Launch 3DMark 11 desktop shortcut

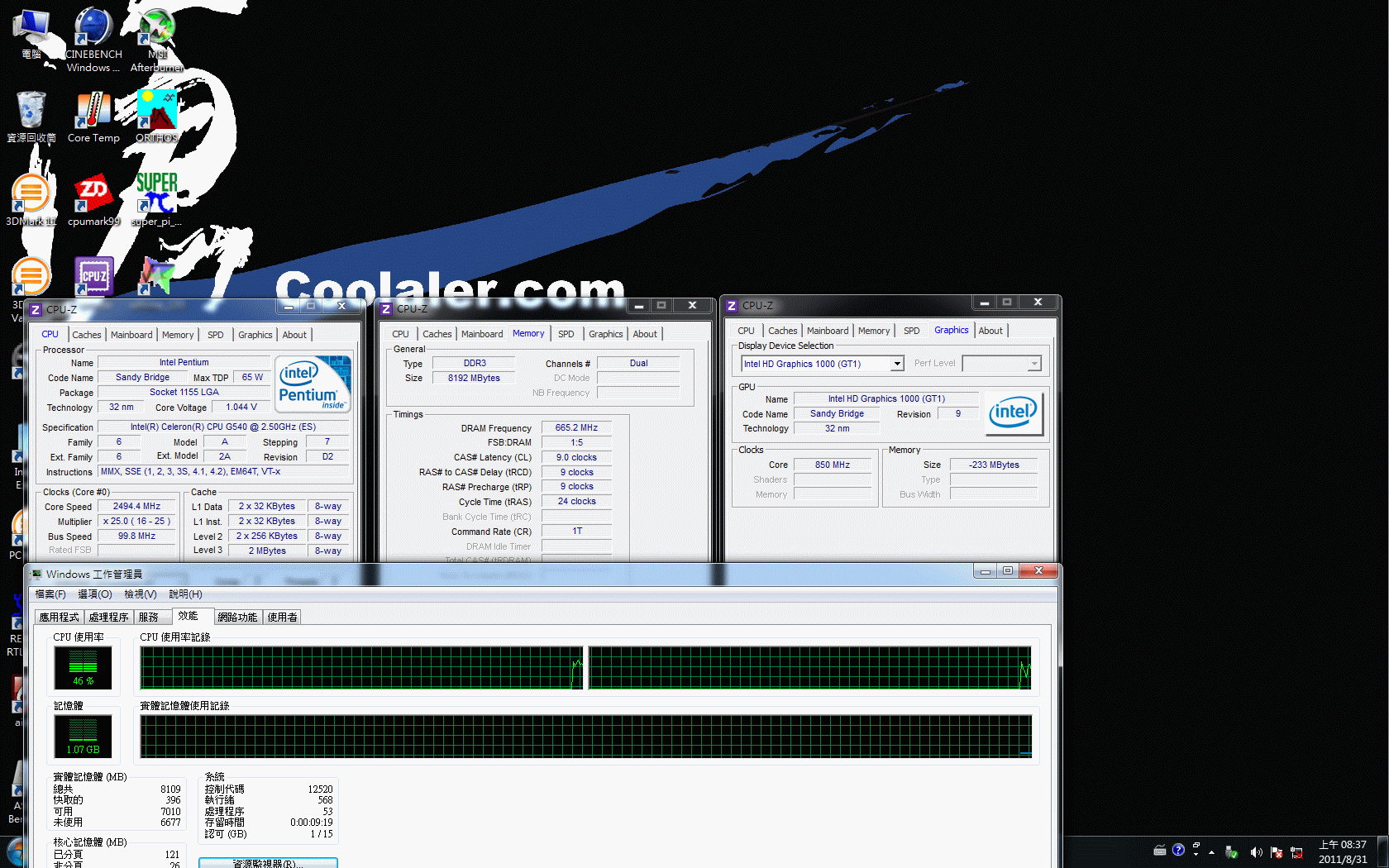click(x=31, y=200)
